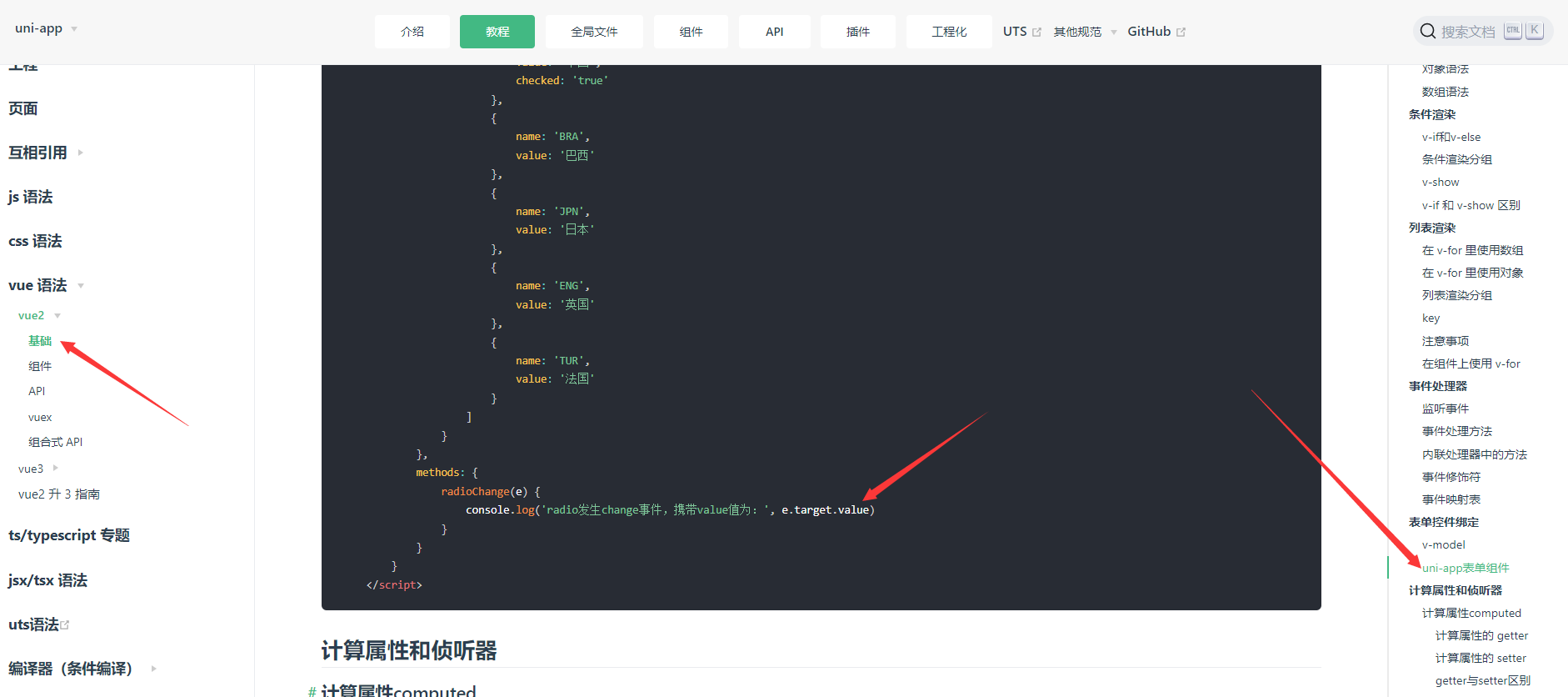Open uts语法 sidebar link
This screenshot has width=1568, height=697.
coord(33,624)
